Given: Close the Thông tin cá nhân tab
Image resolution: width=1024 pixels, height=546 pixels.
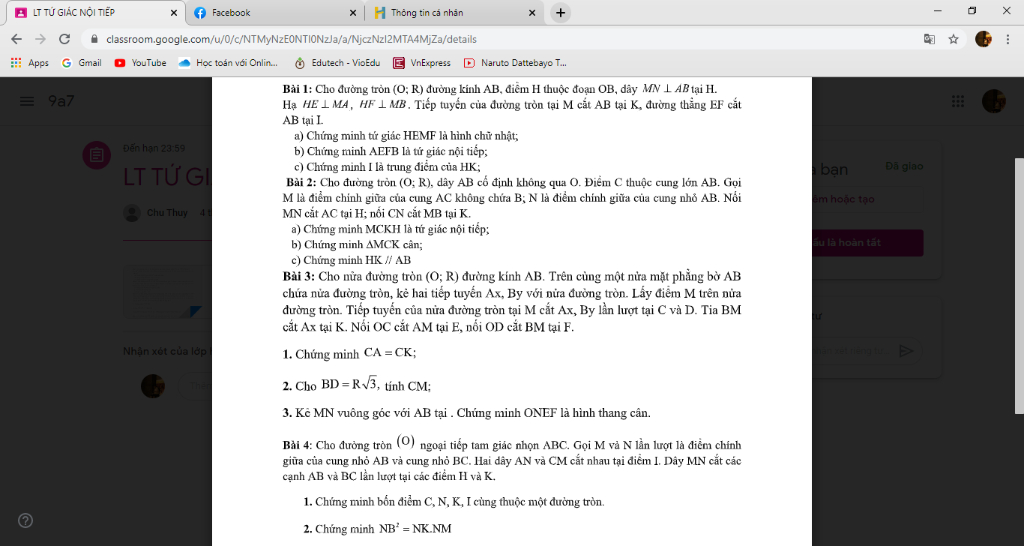Looking at the screenshot, I should 532,12.
